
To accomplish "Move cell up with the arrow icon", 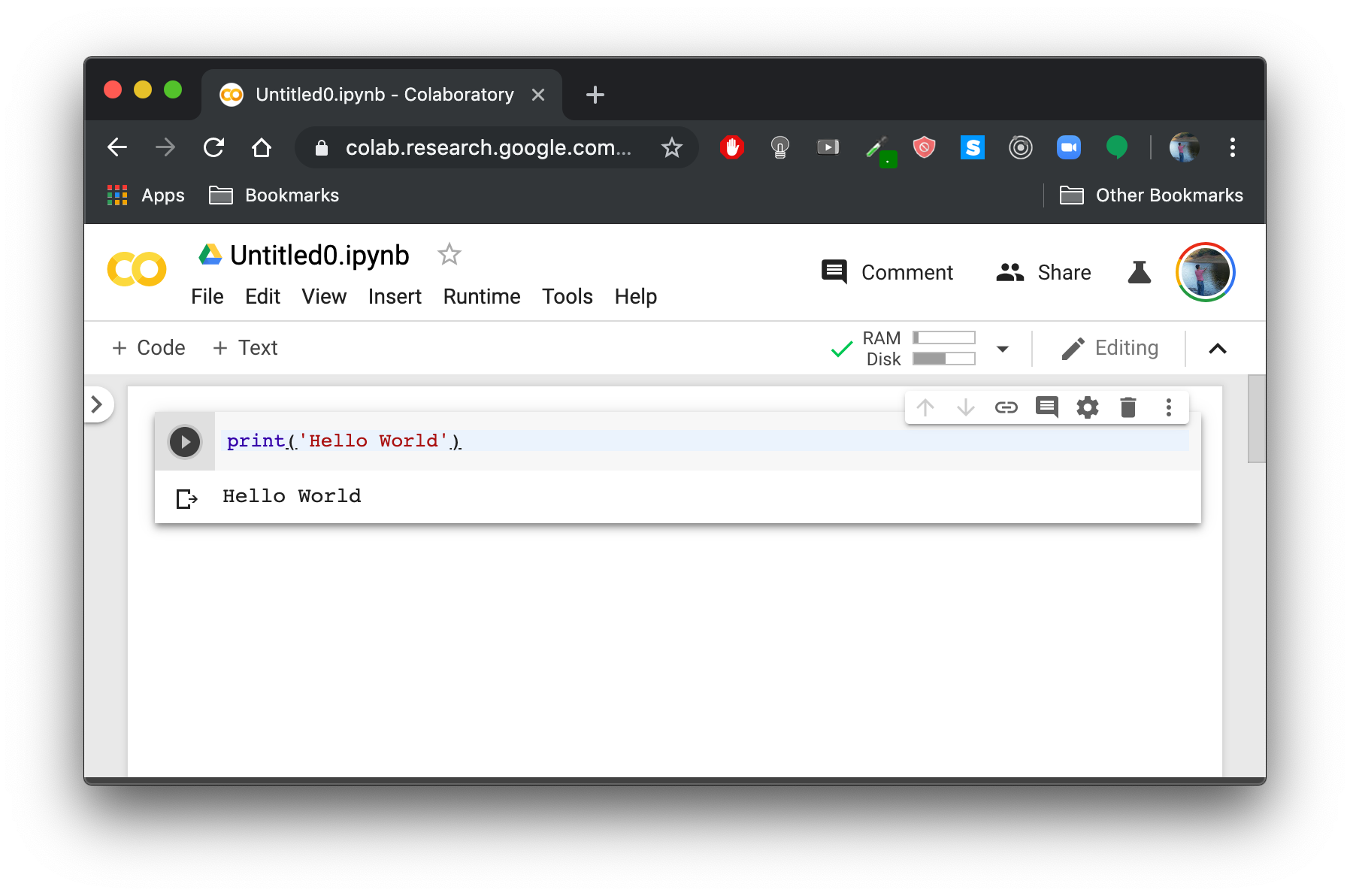I will pos(925,407).
